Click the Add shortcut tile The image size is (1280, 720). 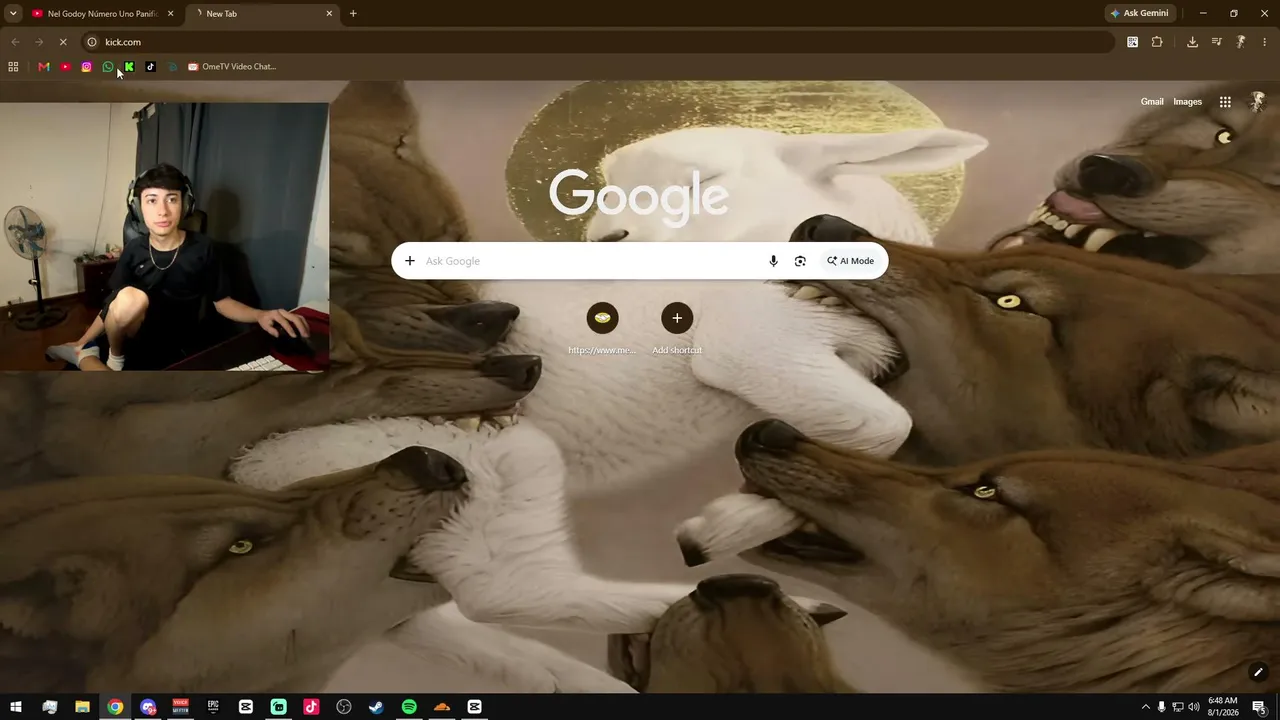[x=677, y=330]
